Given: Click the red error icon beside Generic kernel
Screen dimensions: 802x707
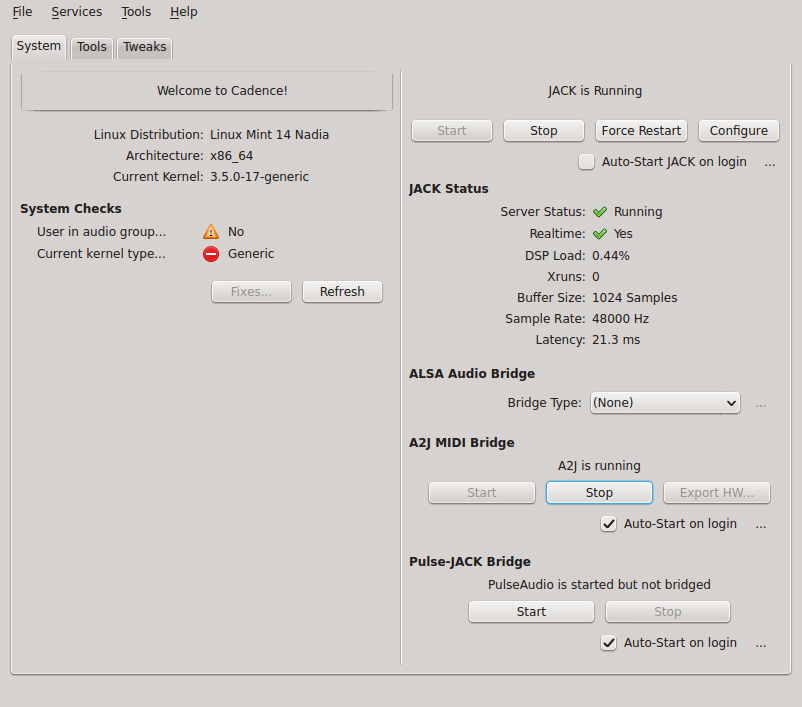Looking at the screenshot, I should click(211, 254).
